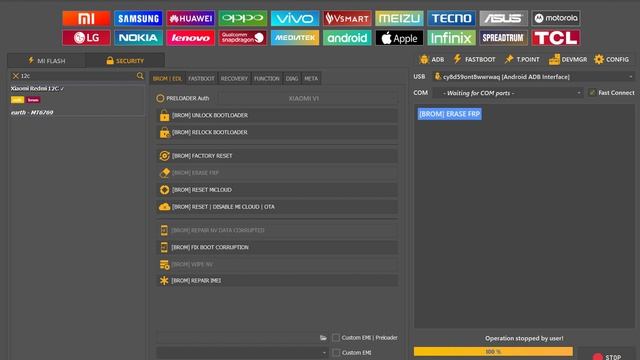
Task: Select earth - MT6769 entry
Action: 32,112
